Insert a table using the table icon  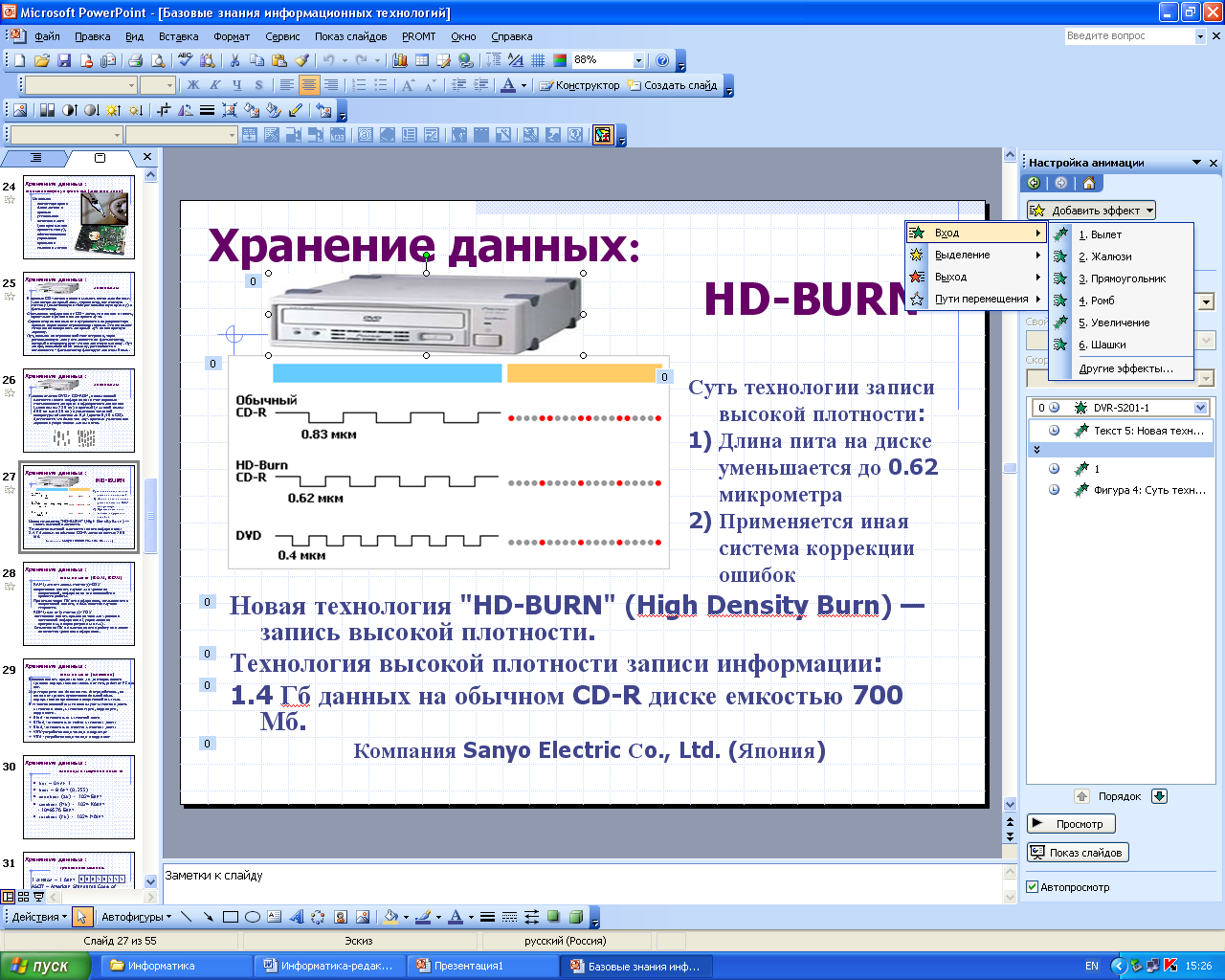tap(422, 60)
